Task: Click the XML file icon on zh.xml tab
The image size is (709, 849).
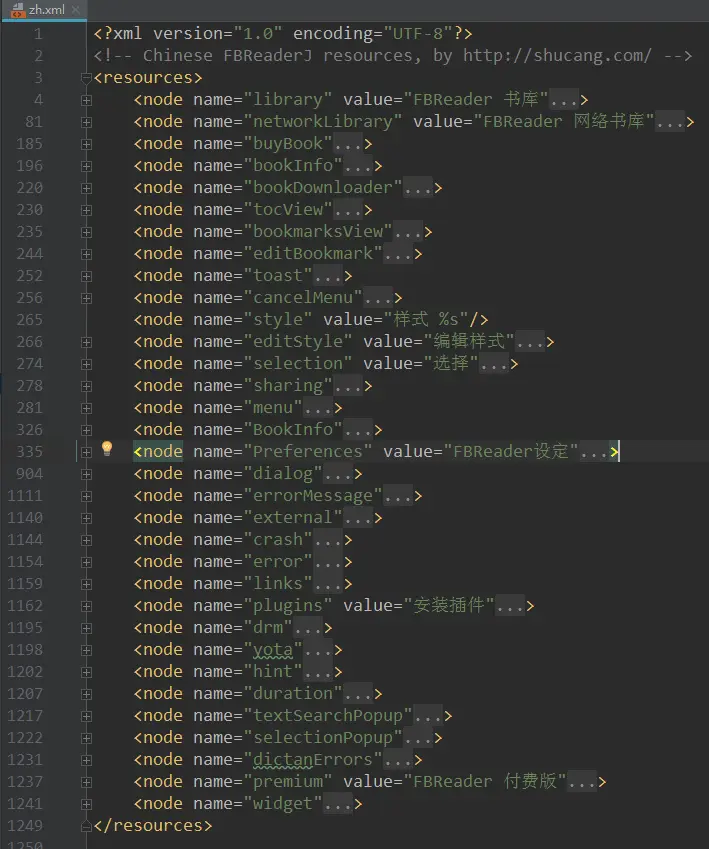Action: pos(18,10)
